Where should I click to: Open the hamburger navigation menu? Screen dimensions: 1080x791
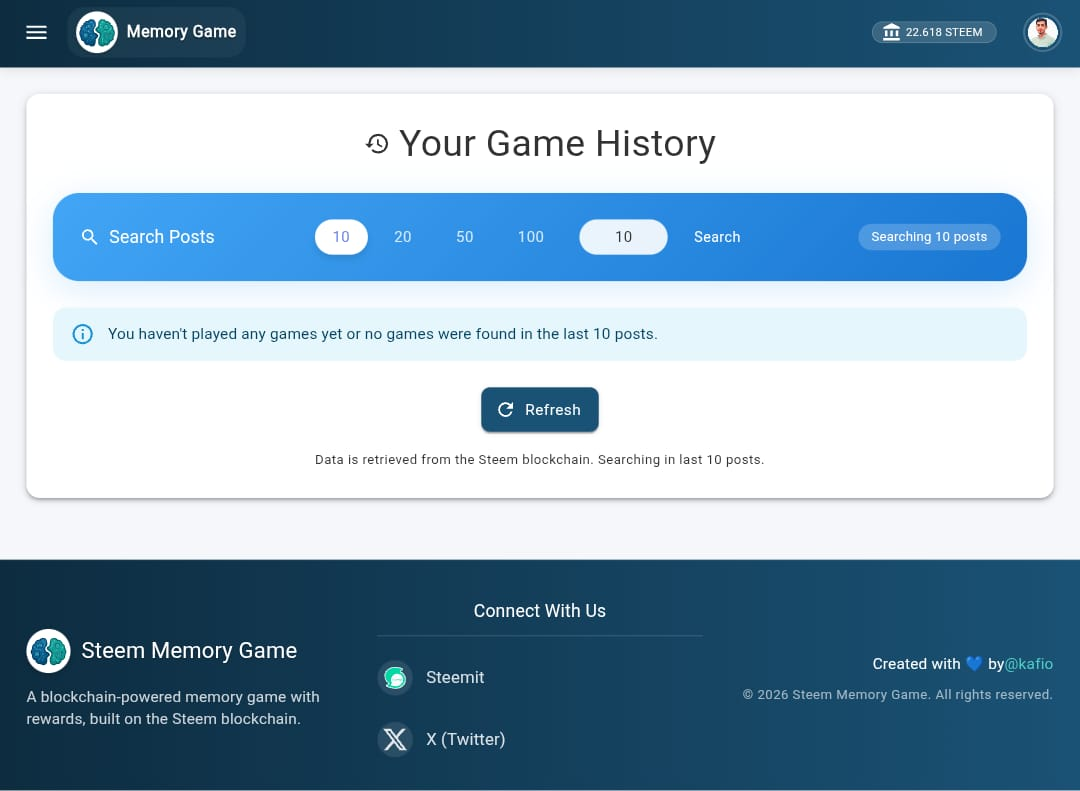tap(37, 32)
